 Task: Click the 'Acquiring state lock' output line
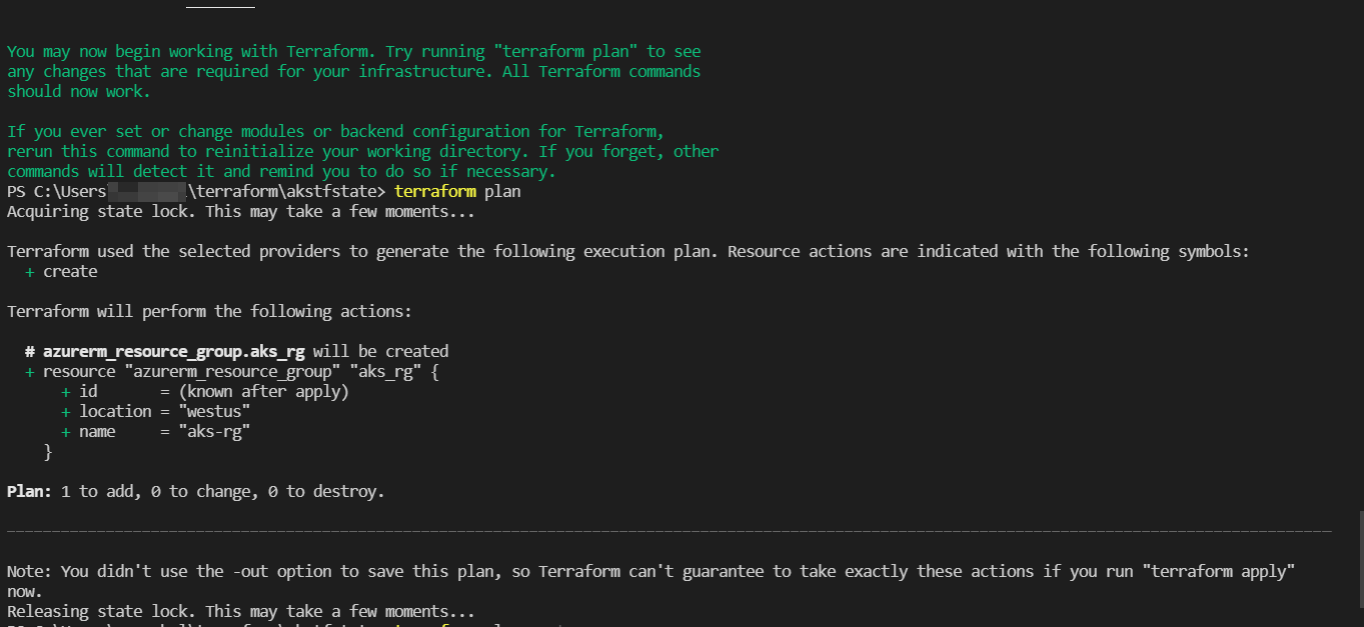[x=241, y=211]
